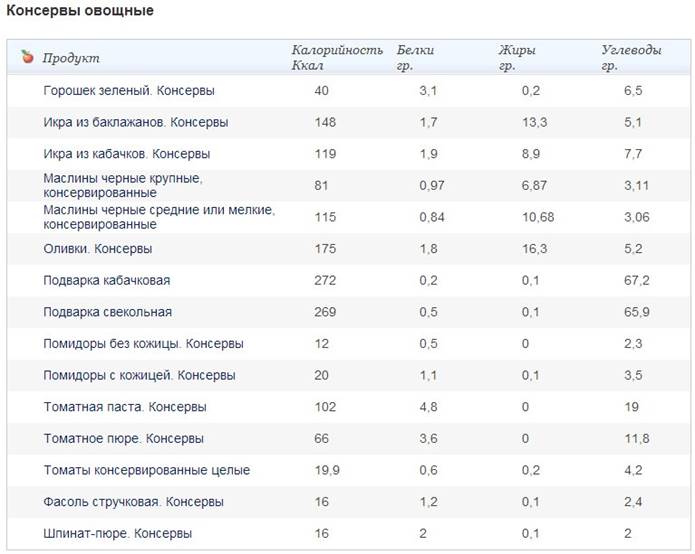Select the Углеводы гр. column header

[631, 57]
